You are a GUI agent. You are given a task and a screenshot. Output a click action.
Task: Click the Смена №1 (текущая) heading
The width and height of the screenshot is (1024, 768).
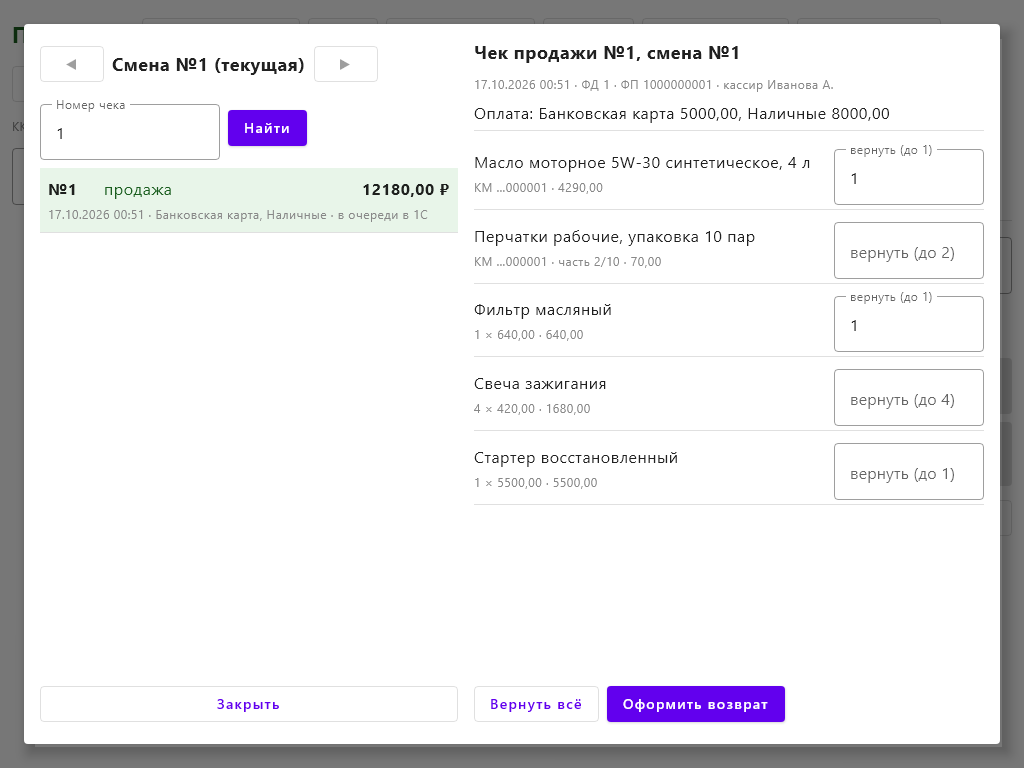click(x=208, y=65)
